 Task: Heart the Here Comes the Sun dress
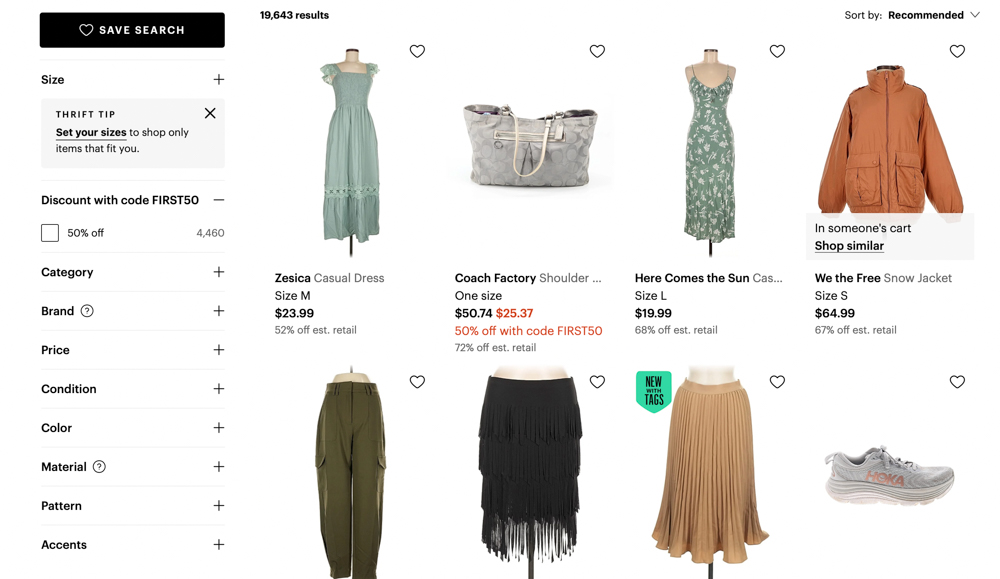point(777,51)
